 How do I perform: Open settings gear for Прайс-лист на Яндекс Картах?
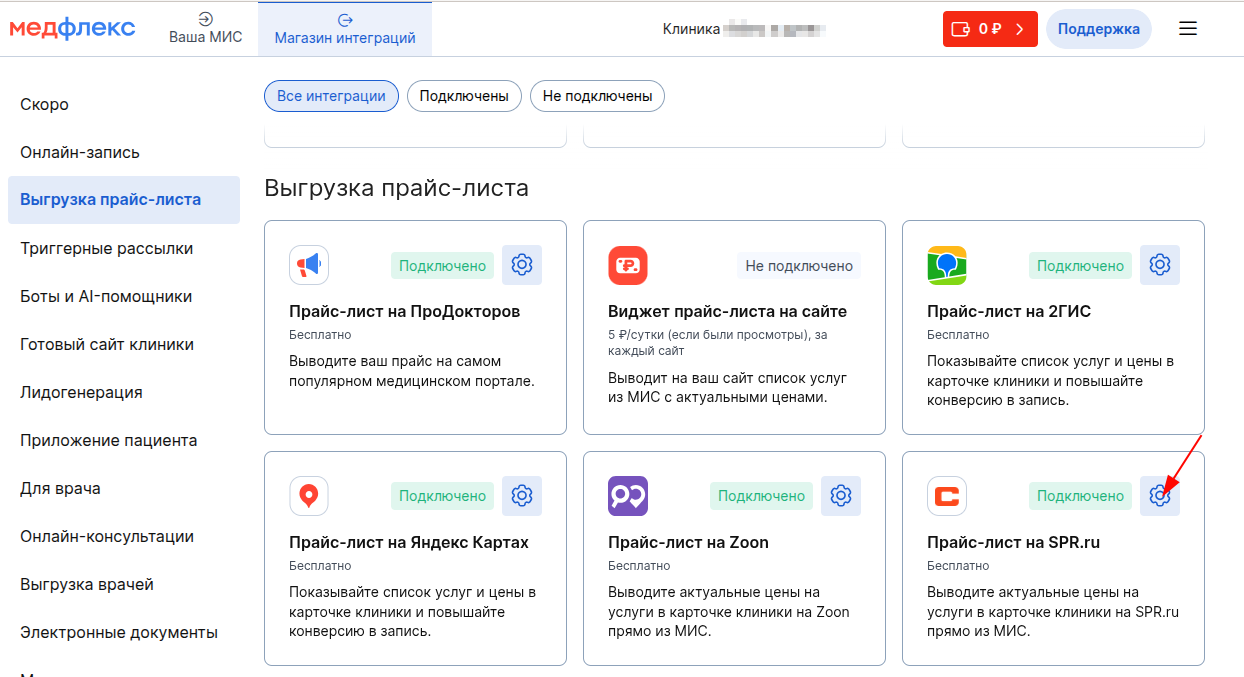coord(521,496)
